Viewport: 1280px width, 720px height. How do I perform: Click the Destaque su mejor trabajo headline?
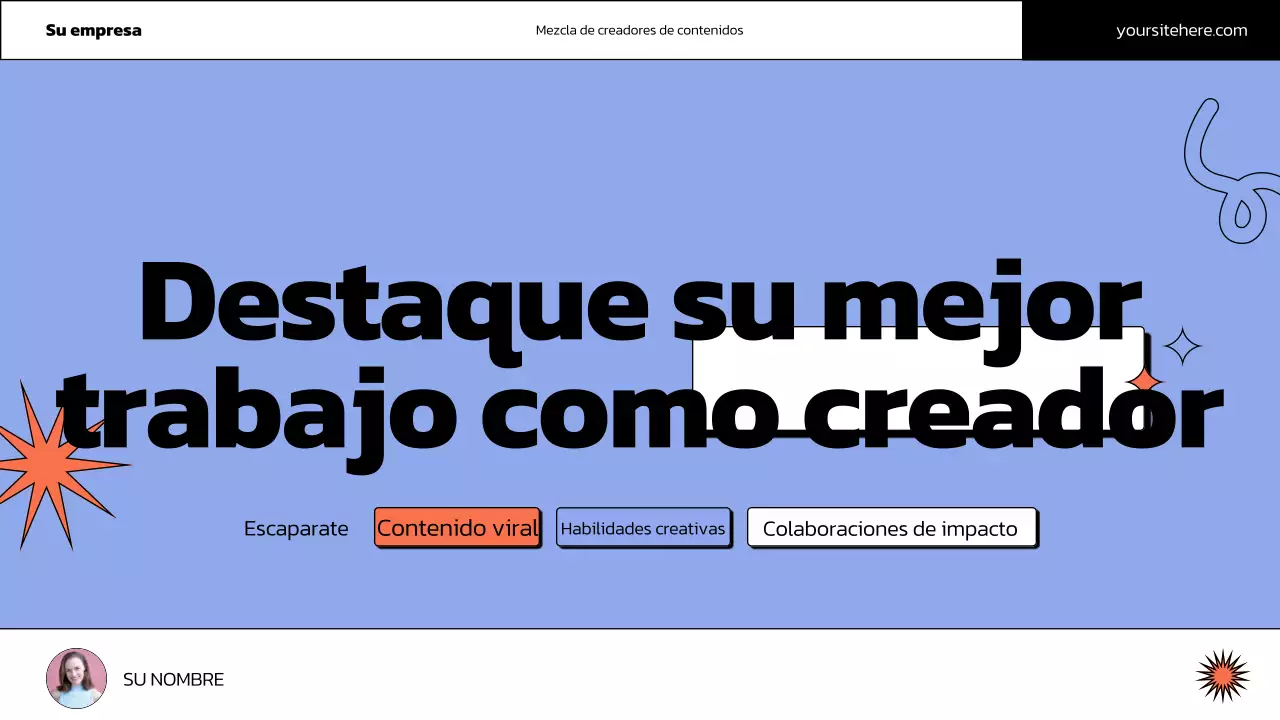tap(400, 300)
